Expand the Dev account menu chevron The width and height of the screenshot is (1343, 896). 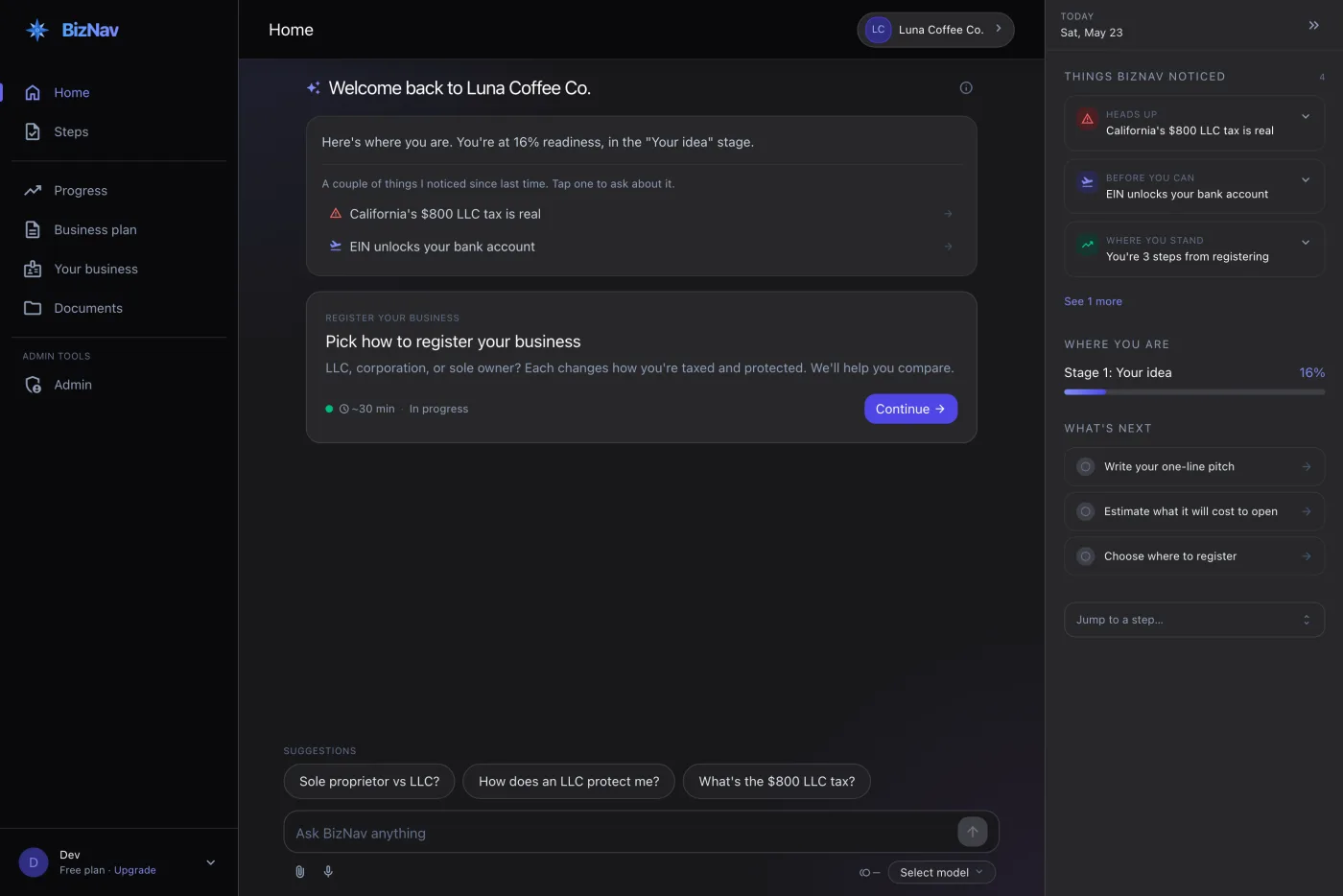tap(211, 862)
